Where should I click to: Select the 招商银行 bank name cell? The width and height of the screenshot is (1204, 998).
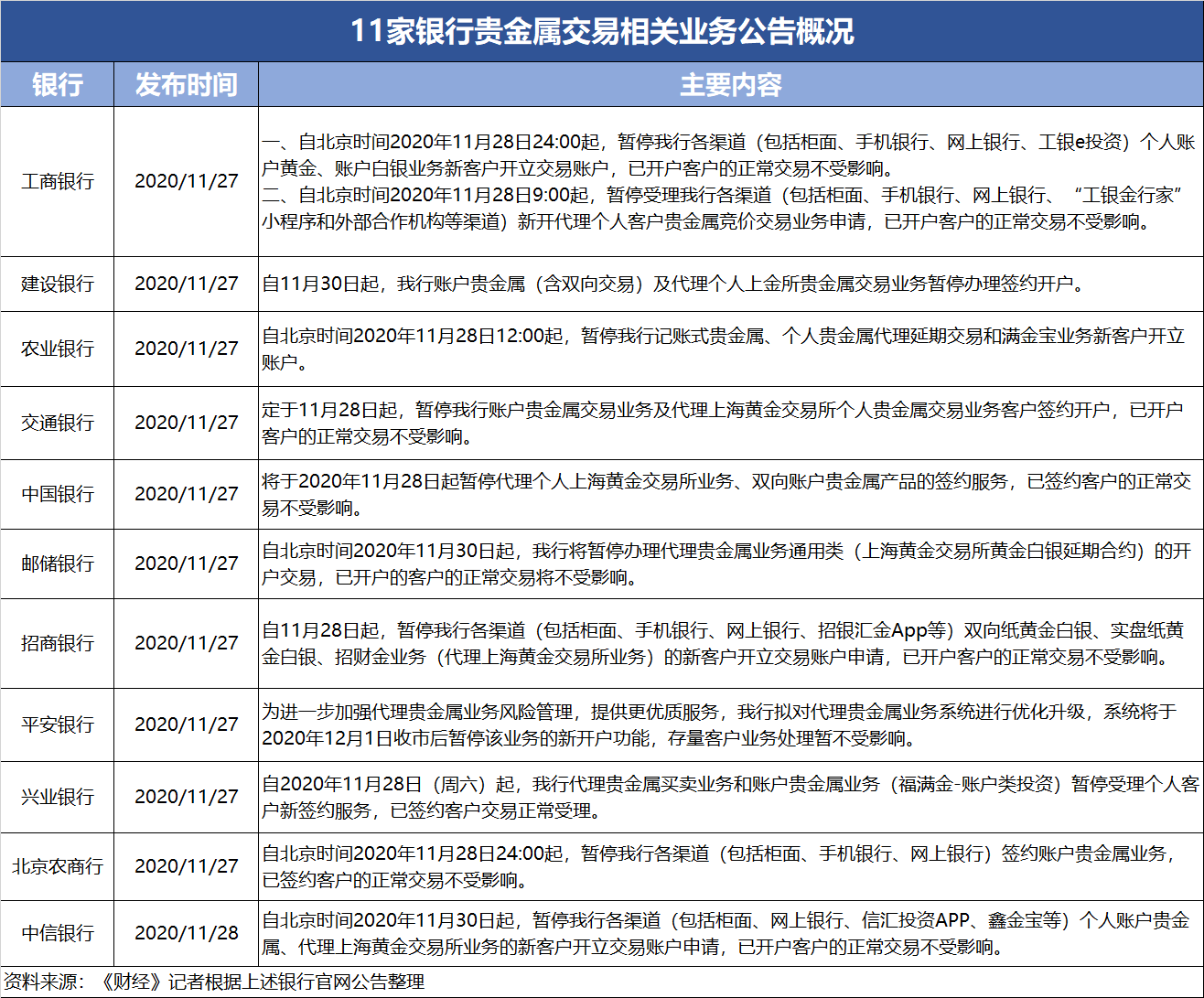[x=57, y=643]
